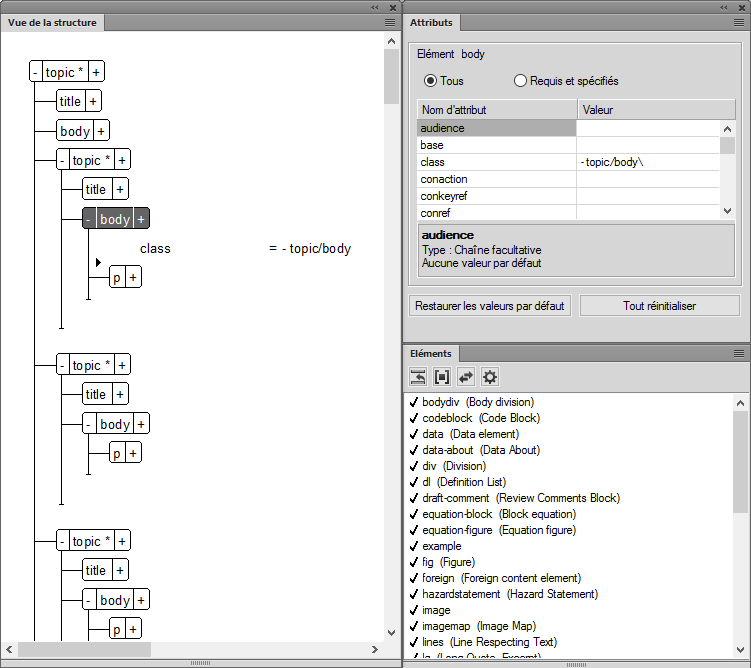Open the Eléments panel flyout menu
The width and height of the screenshot is (751, 668).
pos(740,354)
